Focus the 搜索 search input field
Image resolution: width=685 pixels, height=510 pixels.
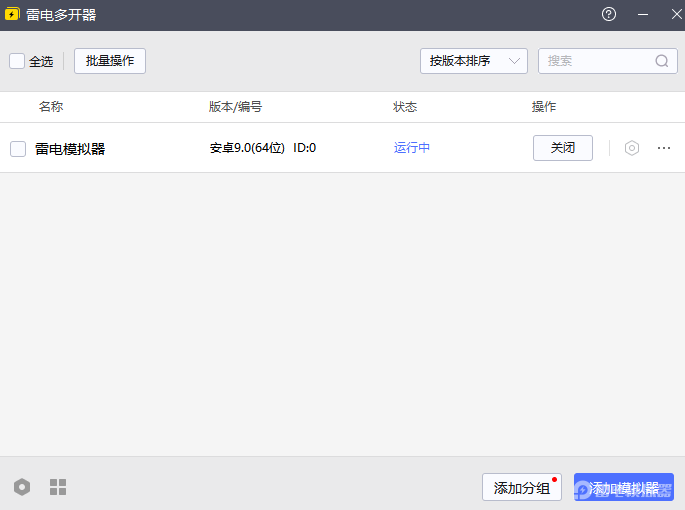coord(595,61)
